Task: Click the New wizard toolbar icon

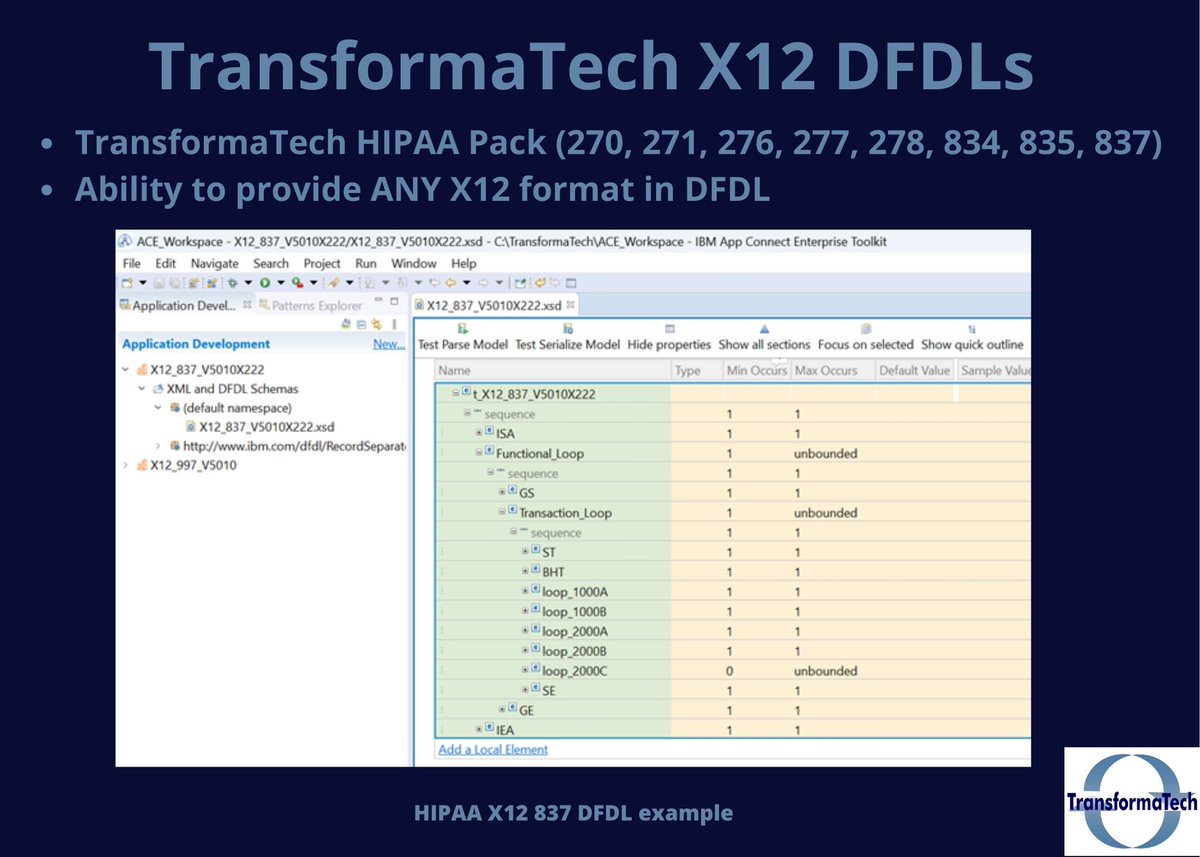Action: click(x=129, y=283)
